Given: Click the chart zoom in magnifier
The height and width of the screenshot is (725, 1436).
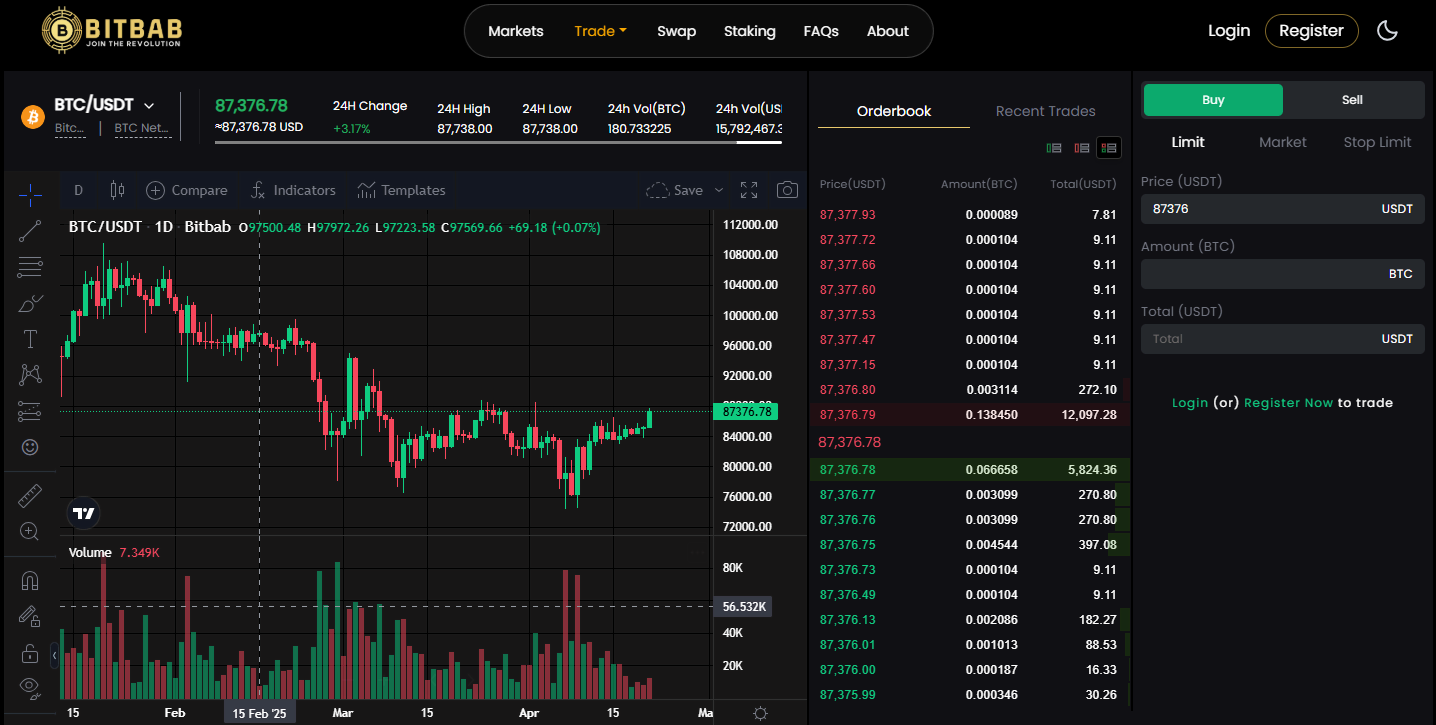Looking at the screenshot, I should [30, 531].
